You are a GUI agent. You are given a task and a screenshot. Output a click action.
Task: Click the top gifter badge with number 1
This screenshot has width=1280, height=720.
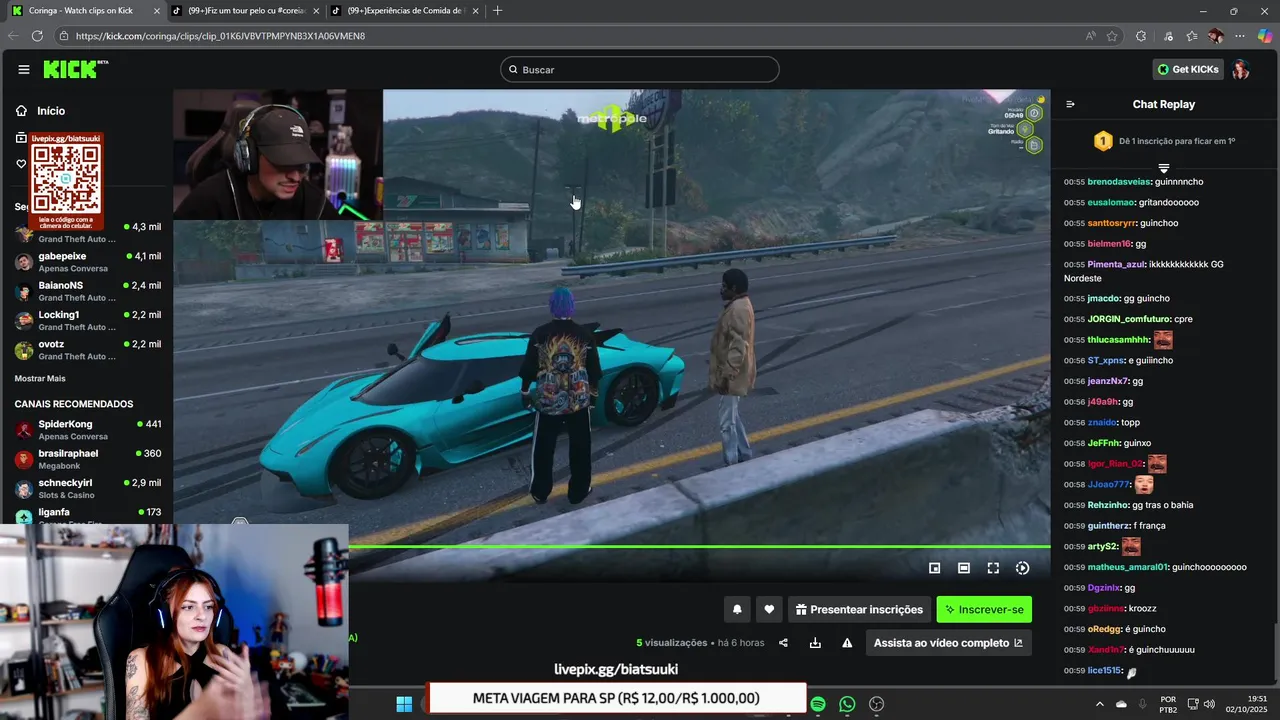[x=1102, y=141]
